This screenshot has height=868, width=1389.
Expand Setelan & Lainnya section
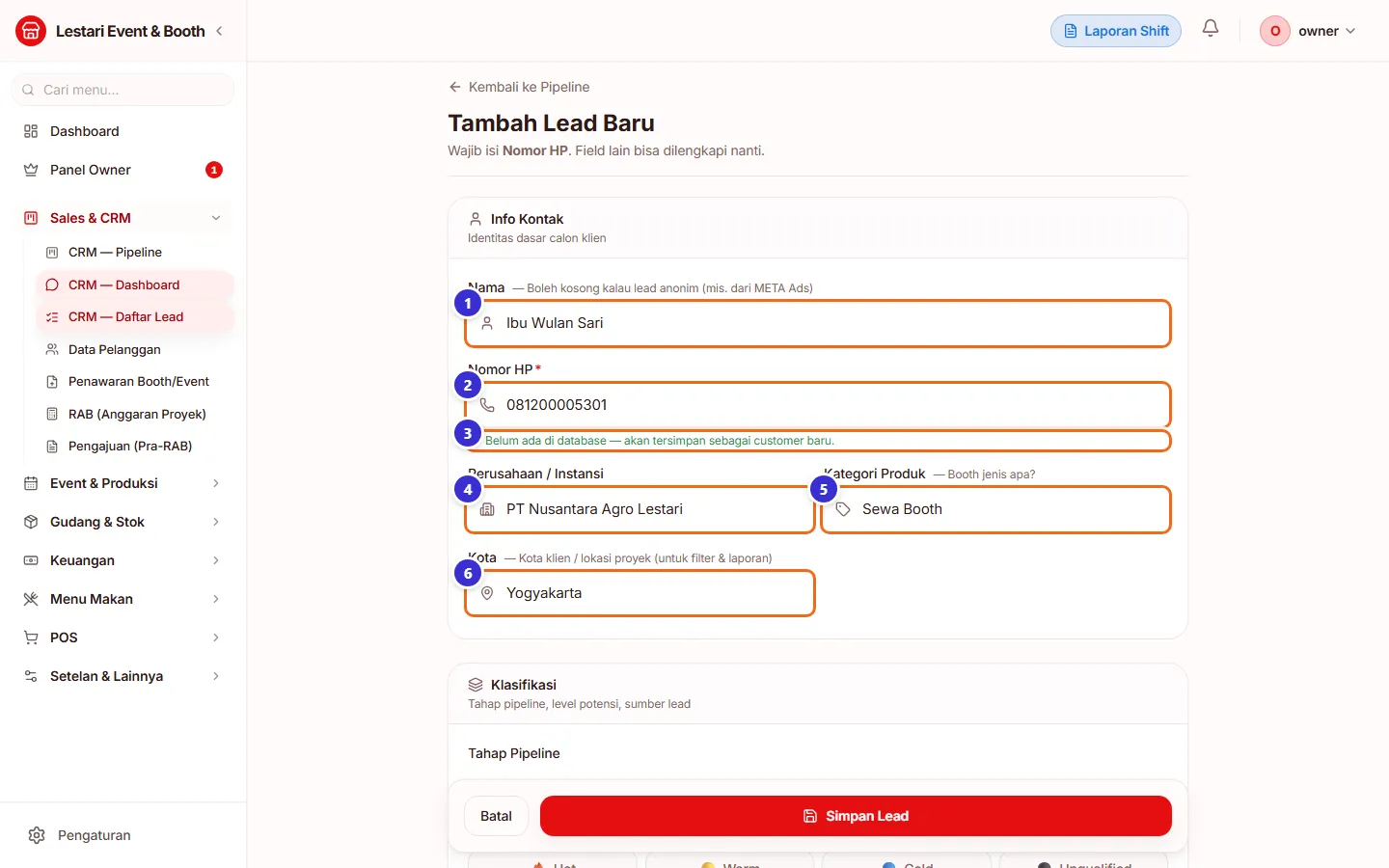[x=123, y=676]
